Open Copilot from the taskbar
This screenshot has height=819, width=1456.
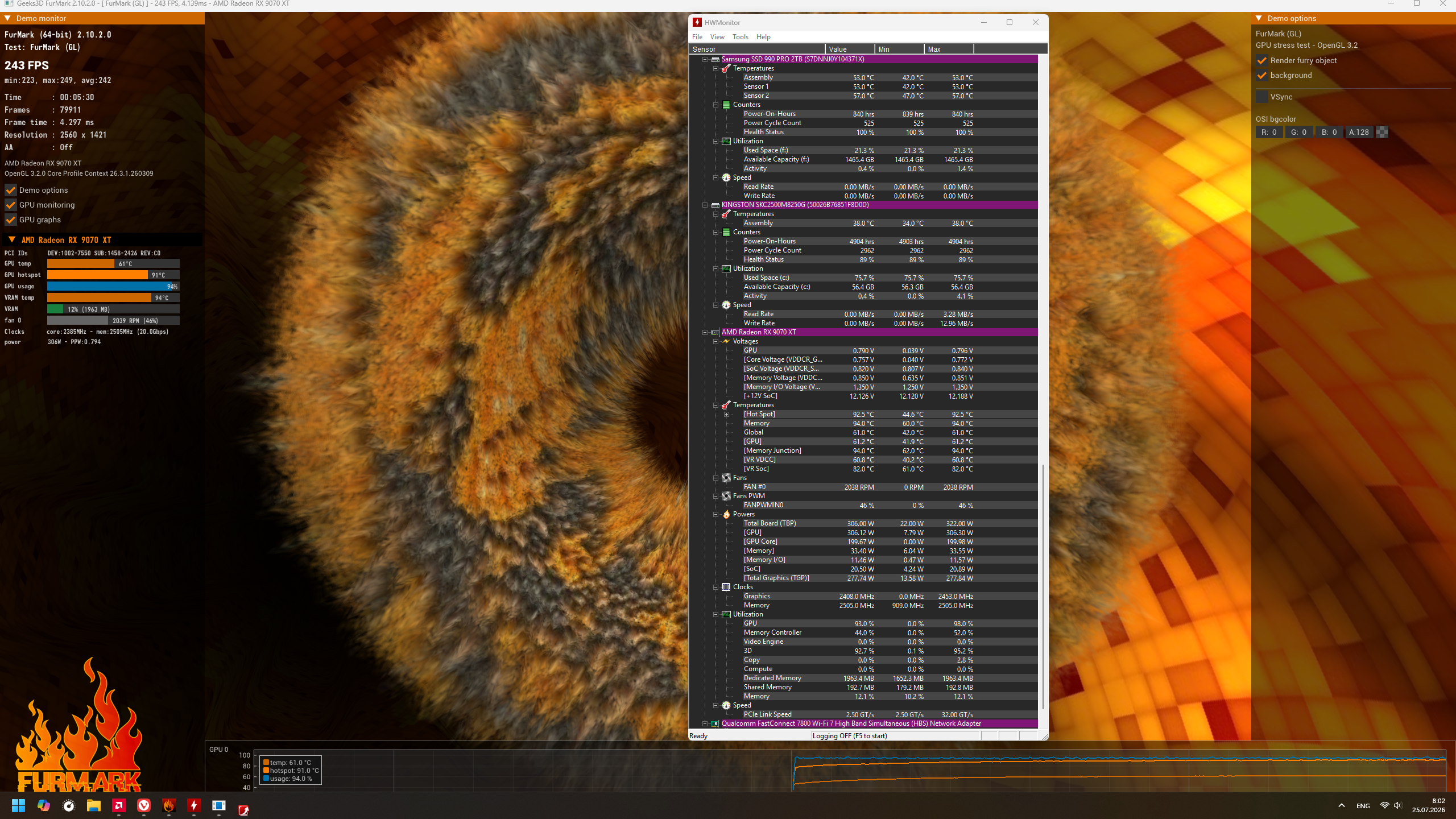click(x=44, y=805)
